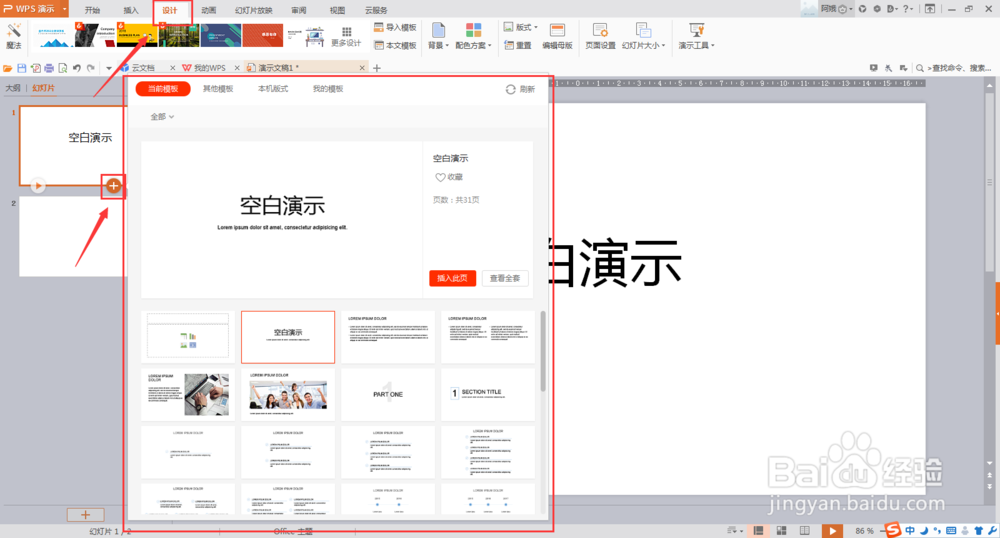This screenshot has height=538, width=1000.
Task: Select the 设计 ribbon tab
Action: pos(170,10)
